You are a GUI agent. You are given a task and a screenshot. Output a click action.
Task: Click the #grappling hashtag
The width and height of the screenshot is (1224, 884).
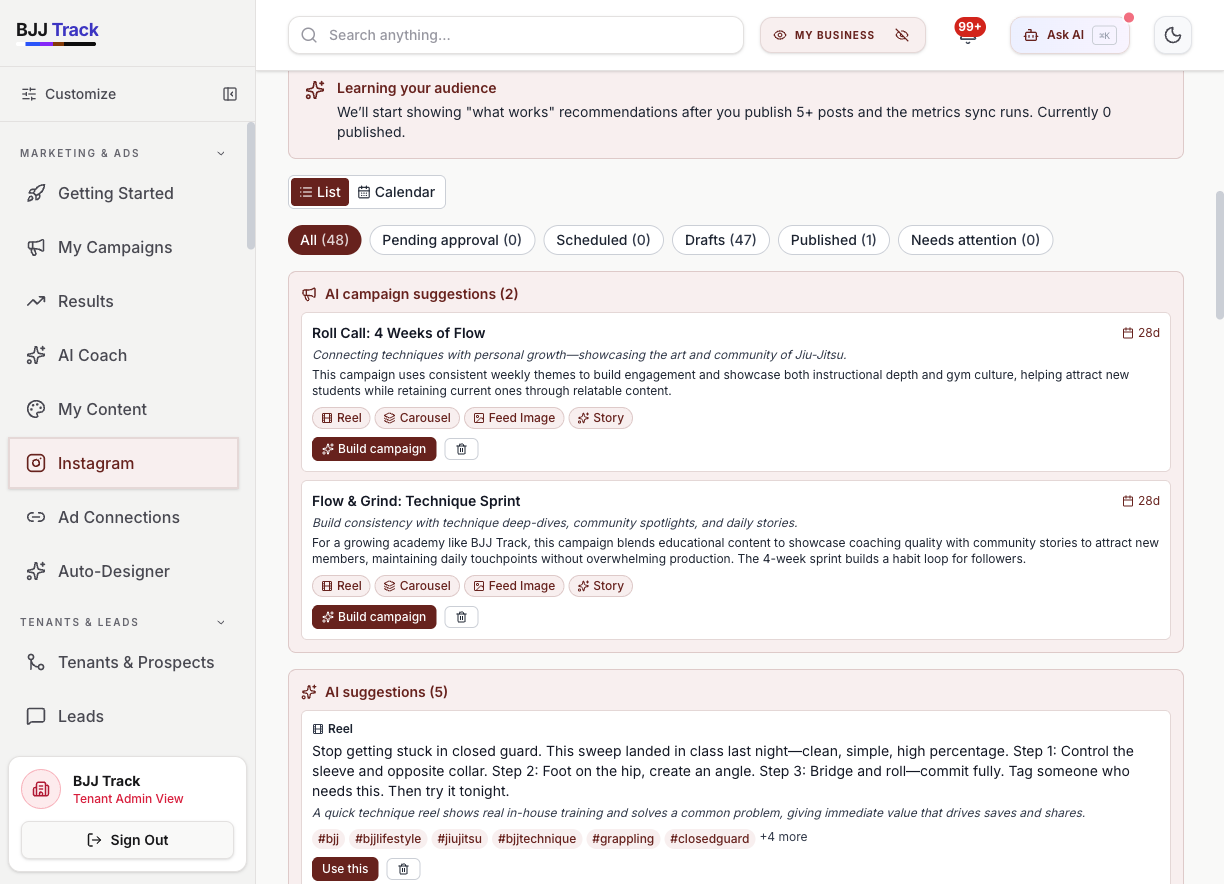(623, 839)
